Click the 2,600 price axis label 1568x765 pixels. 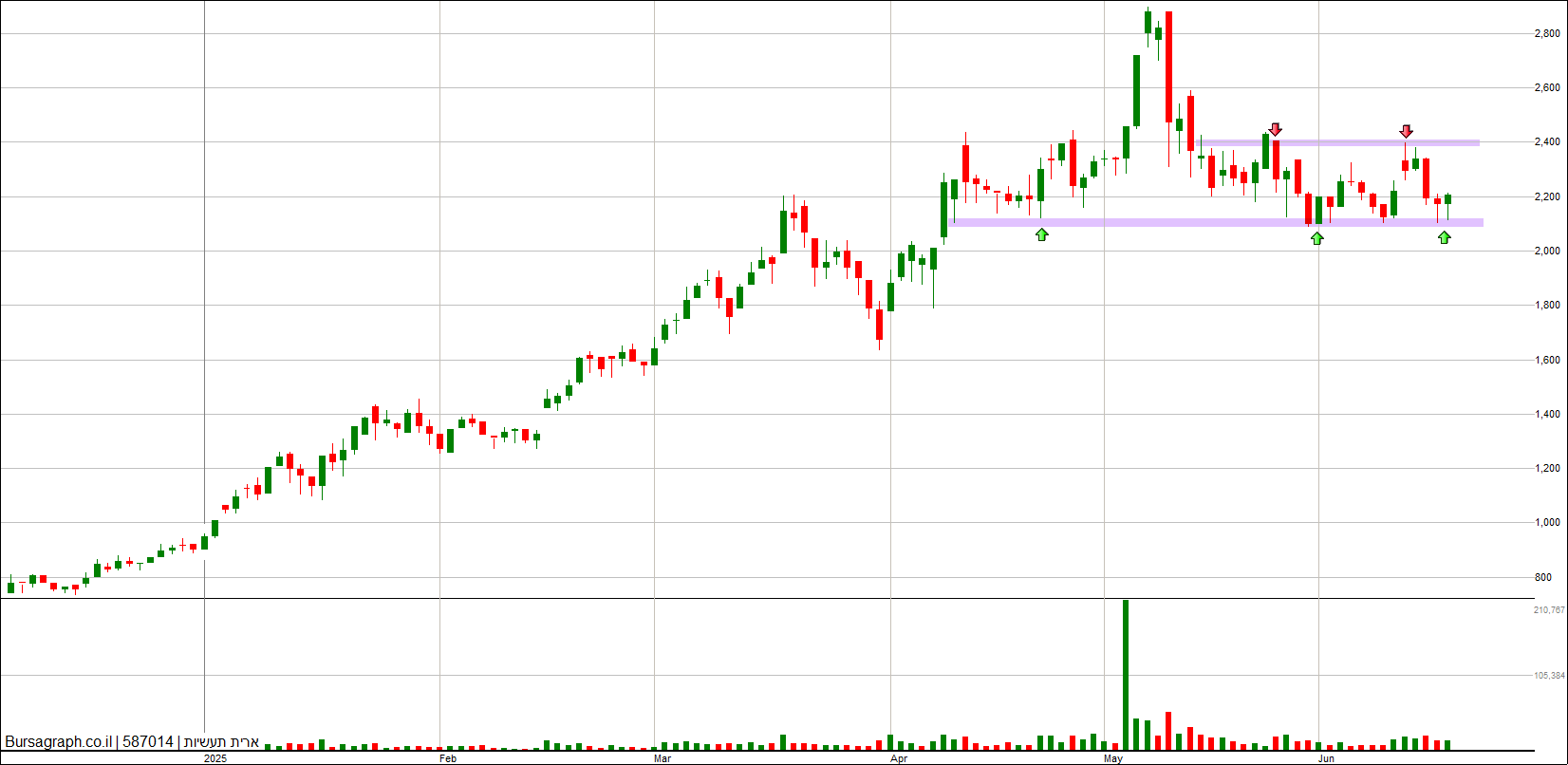(x=1547, y=88)
